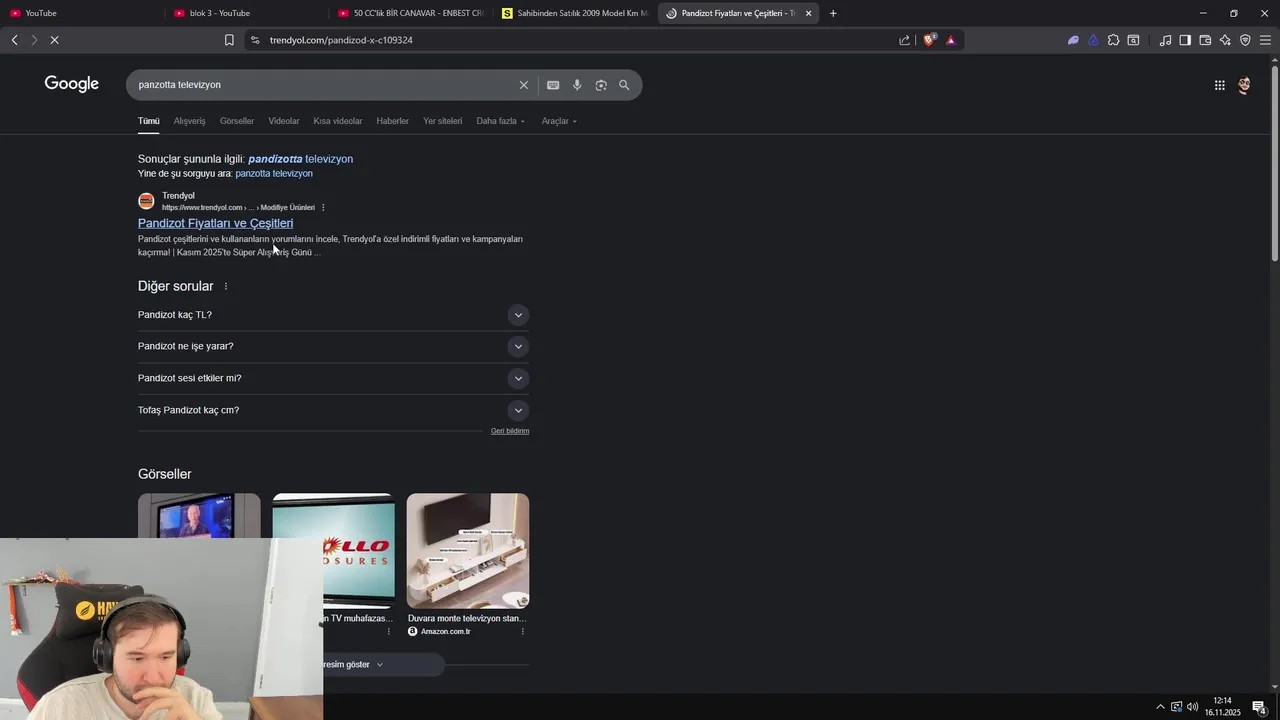Search instead for "panzotta televizyon"
Viewport: 1280px width, 720px height.
[274, 174]
